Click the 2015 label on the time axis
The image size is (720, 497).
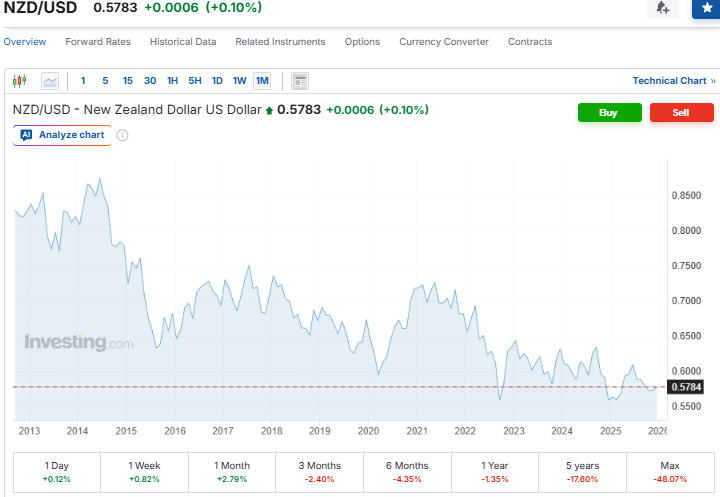(x=126, y=431)
